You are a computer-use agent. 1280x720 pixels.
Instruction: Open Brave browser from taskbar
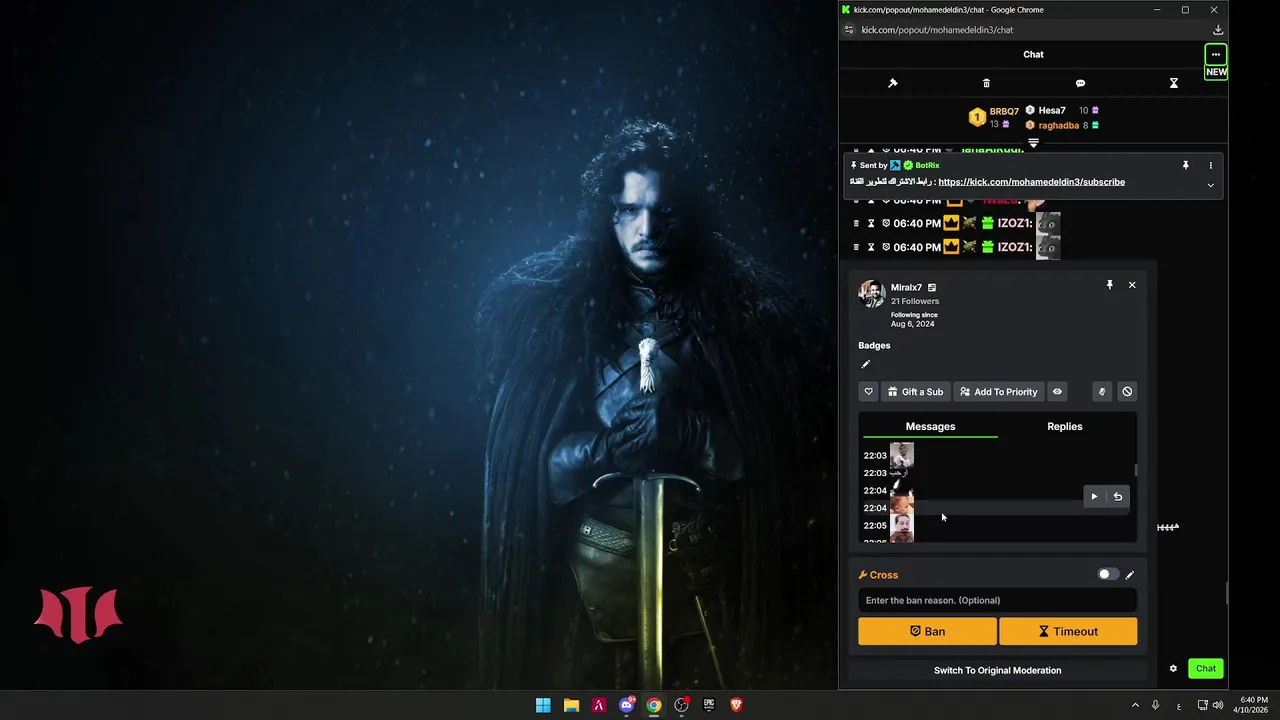737,705
